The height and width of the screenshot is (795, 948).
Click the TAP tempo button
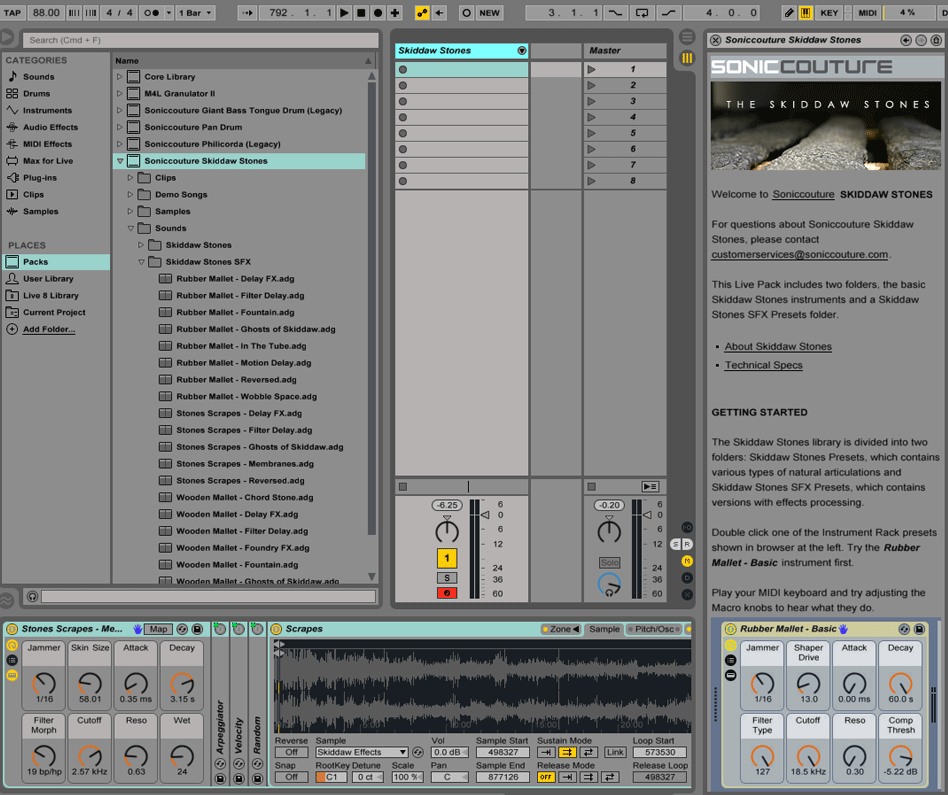coord(12,13)
